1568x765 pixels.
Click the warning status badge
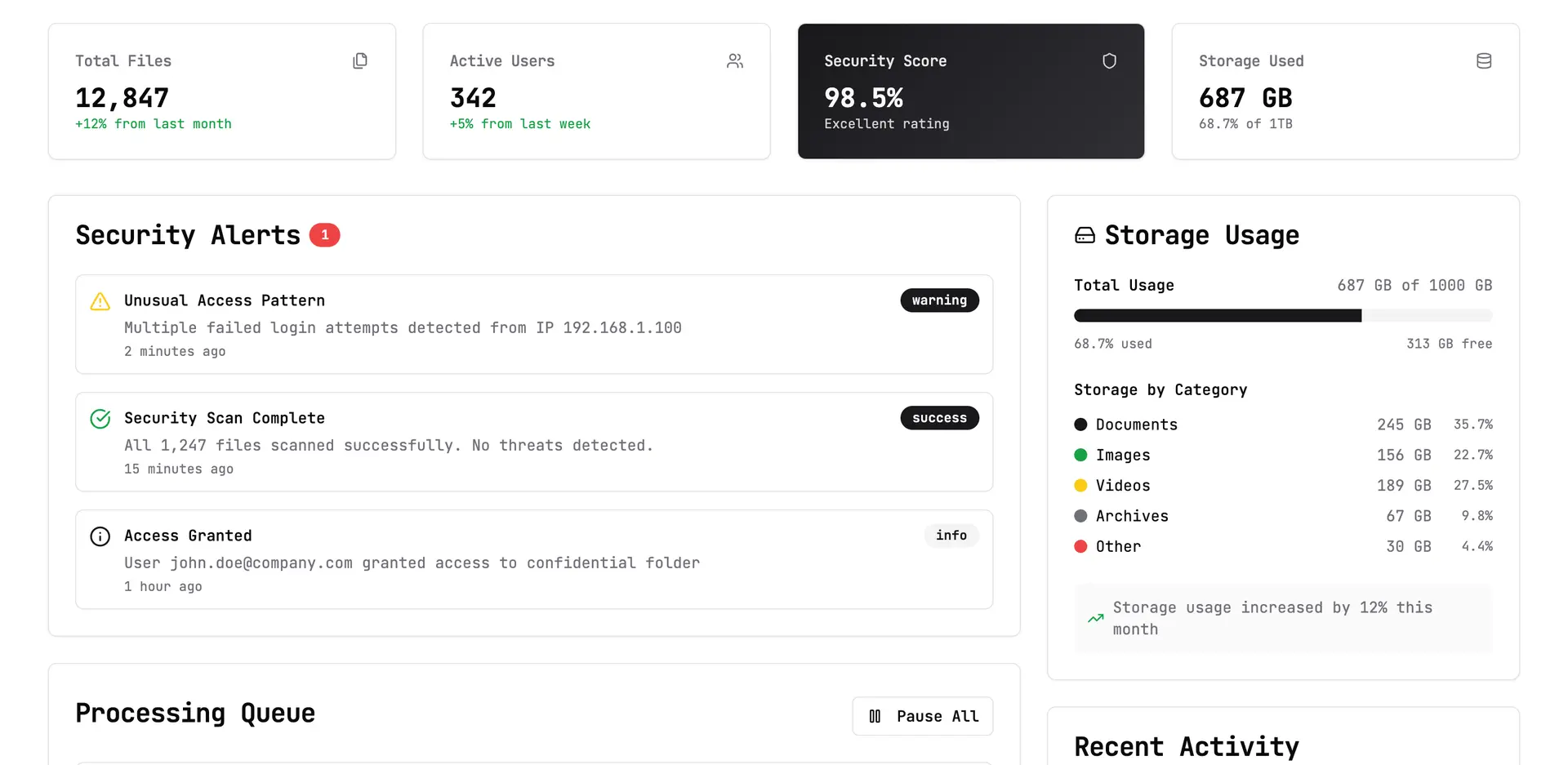[939, 300]
